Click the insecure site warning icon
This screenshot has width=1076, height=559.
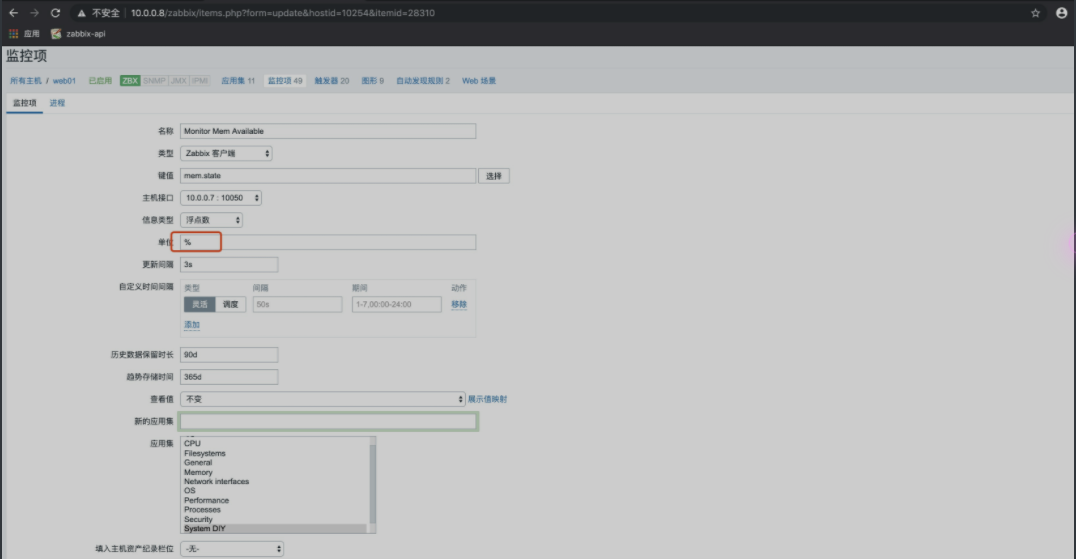click(x=81, y=13)
